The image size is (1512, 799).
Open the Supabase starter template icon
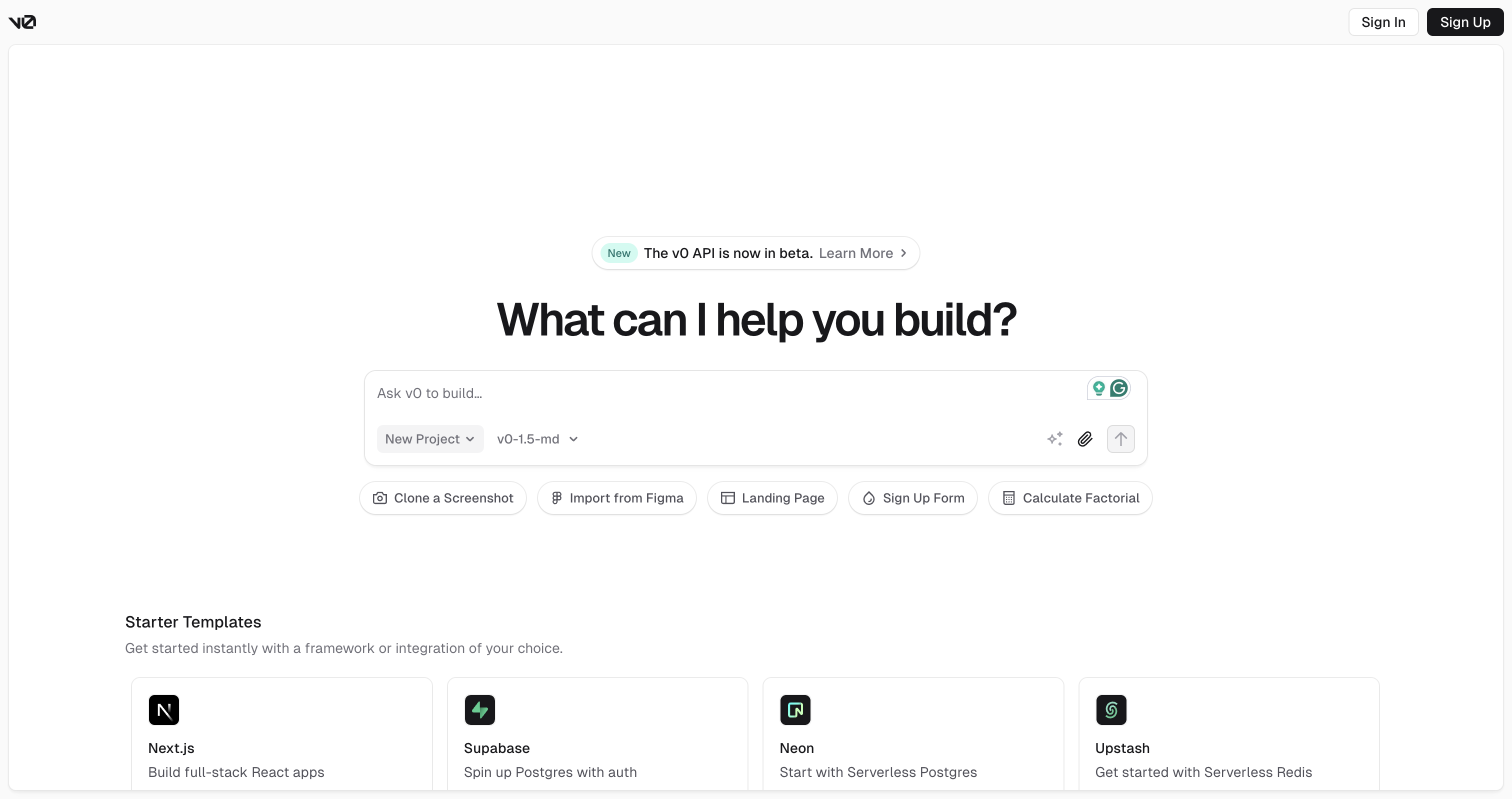[x=479, y=710]
